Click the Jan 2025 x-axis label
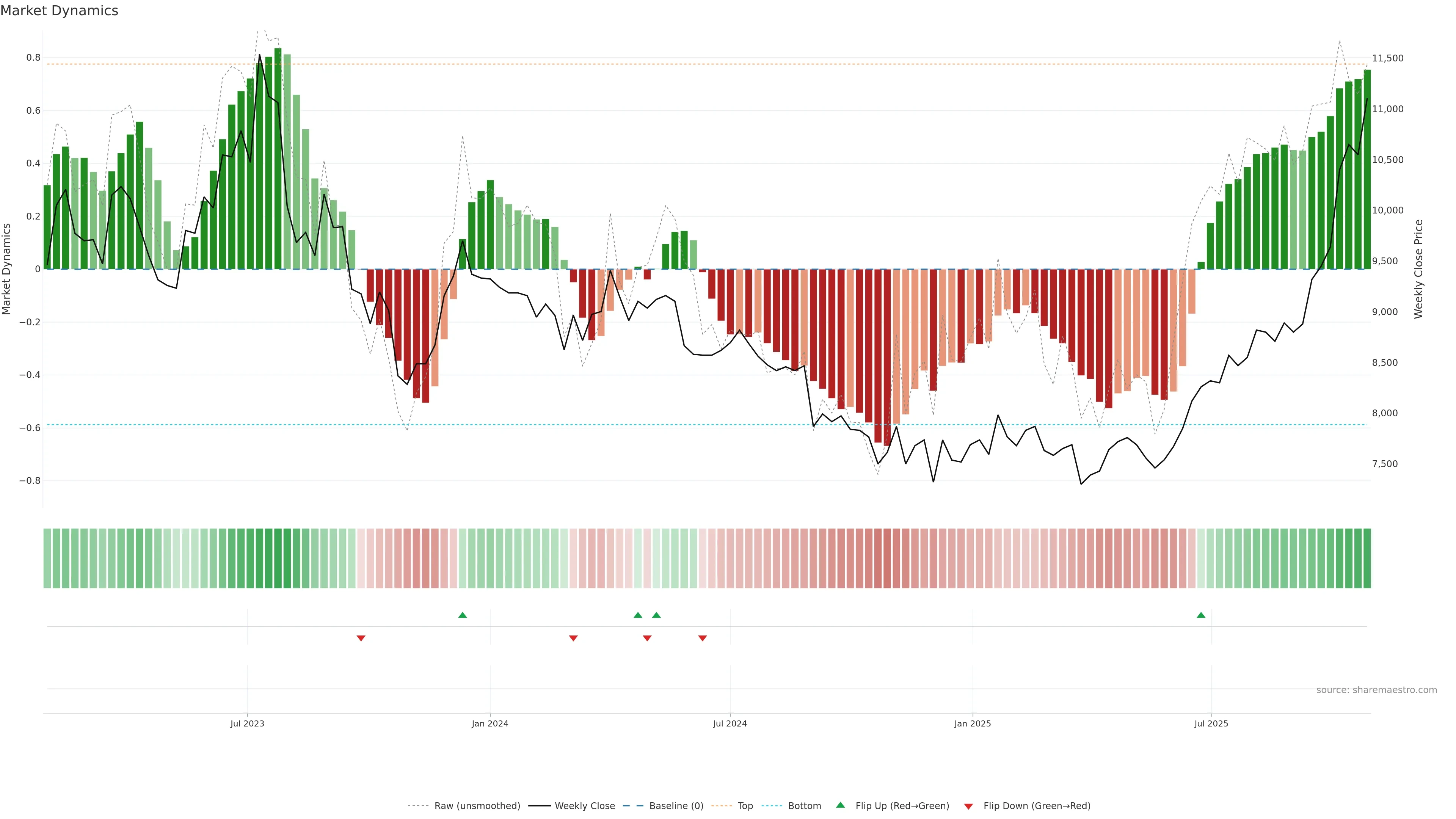The image size is (1456, 819). (972, 723)
